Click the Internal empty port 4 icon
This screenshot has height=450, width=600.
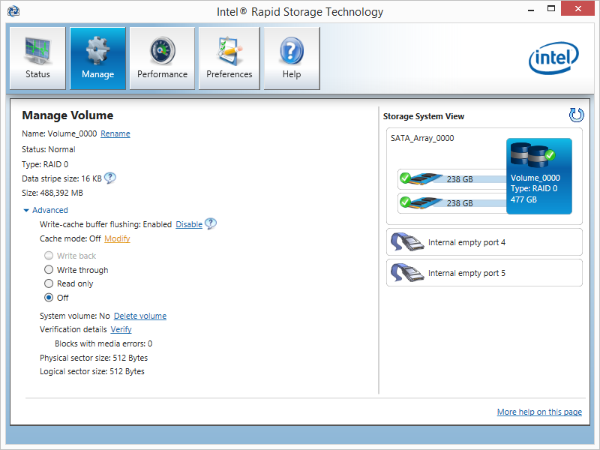pyautogui.click(x=407, y=242)
